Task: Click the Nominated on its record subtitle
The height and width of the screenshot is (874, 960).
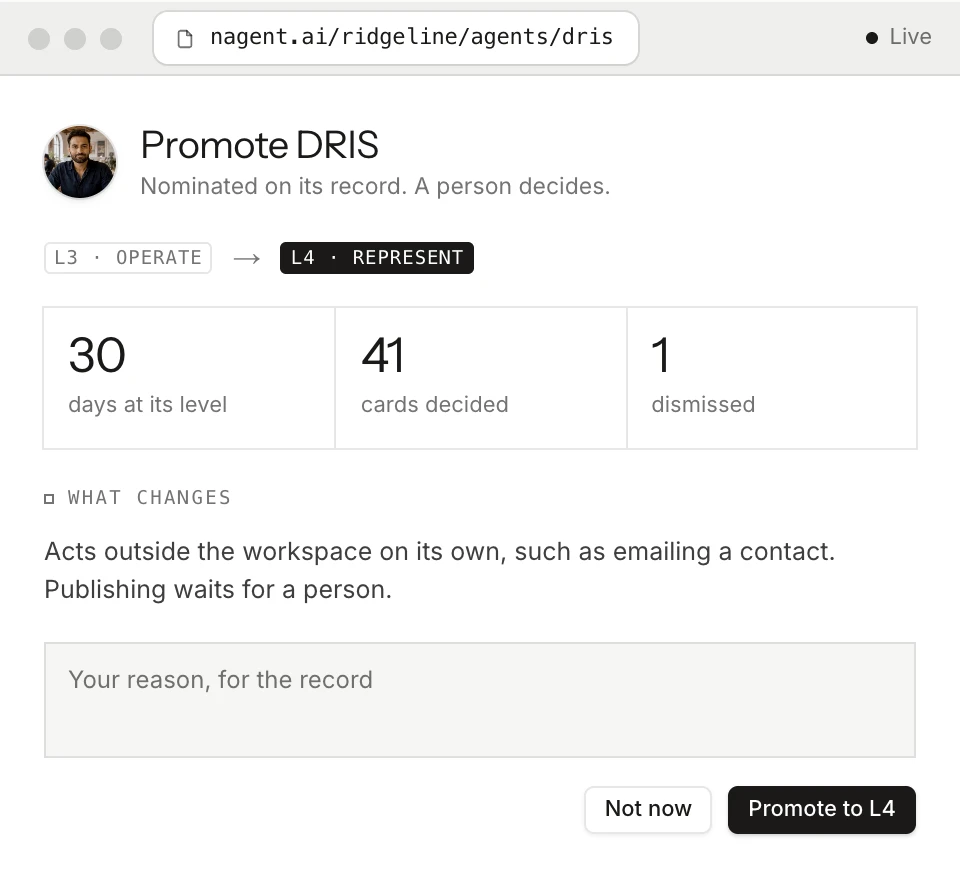Action: pos(375,187)
